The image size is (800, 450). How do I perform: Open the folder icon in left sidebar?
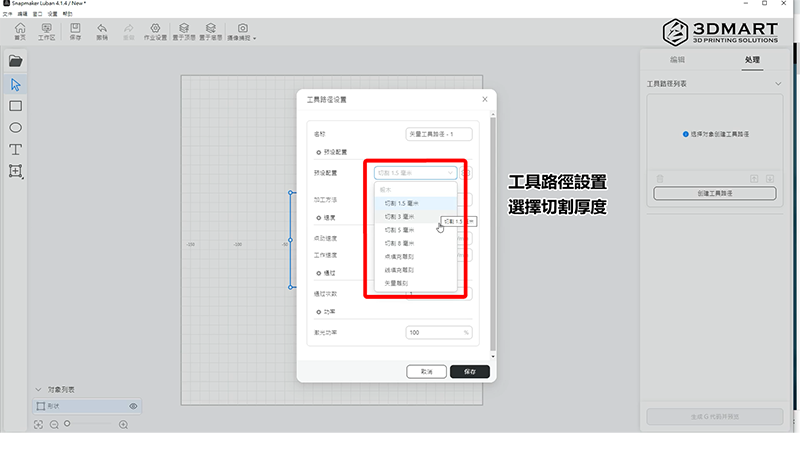pos(16,61)
